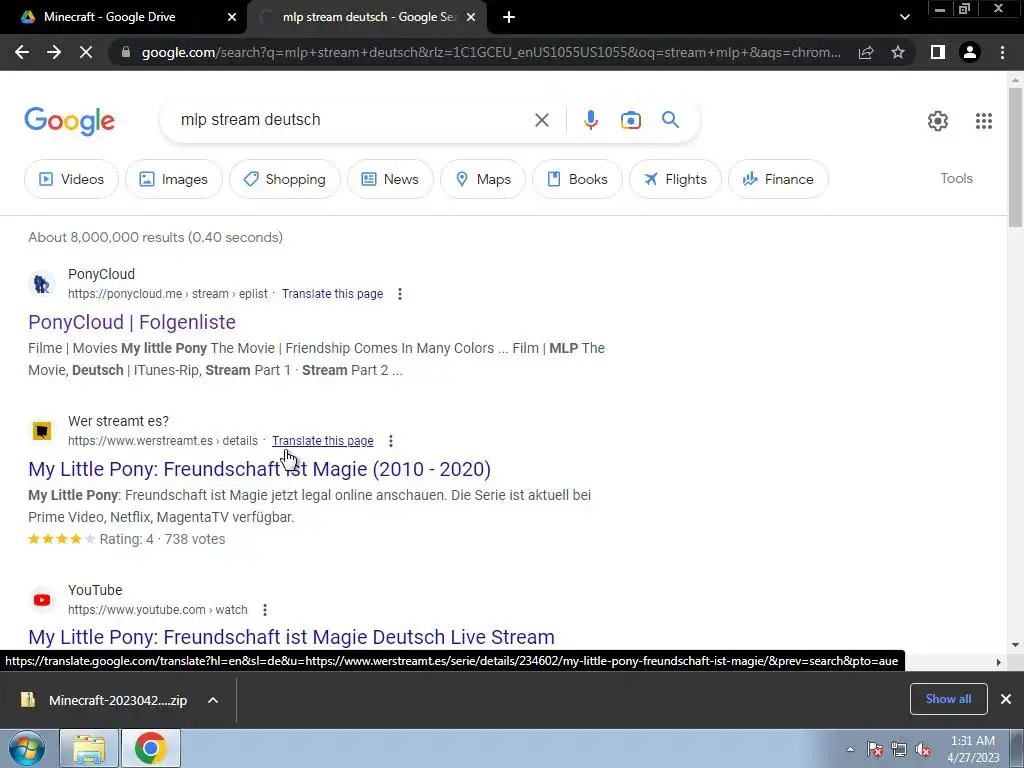The width and height of the screenshot is (1024, 768).
Task: Filter results by Maps
Action: (483, 179)
